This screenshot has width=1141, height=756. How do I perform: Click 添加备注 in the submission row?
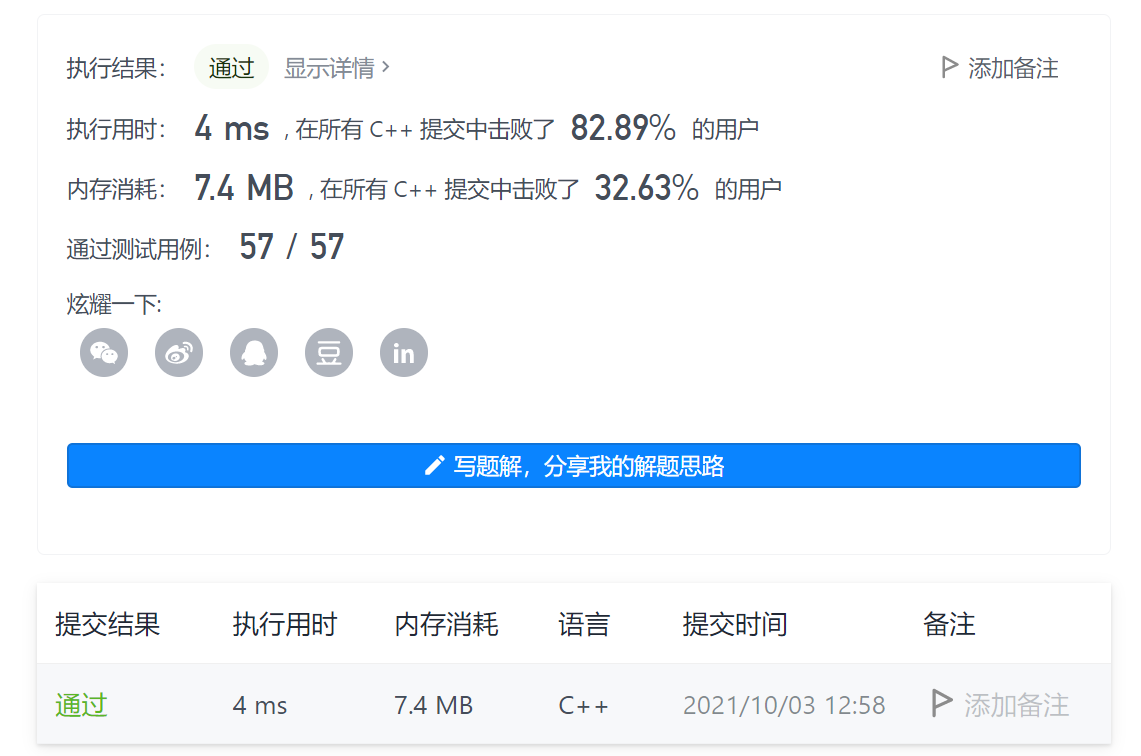tap(1017, 705)
